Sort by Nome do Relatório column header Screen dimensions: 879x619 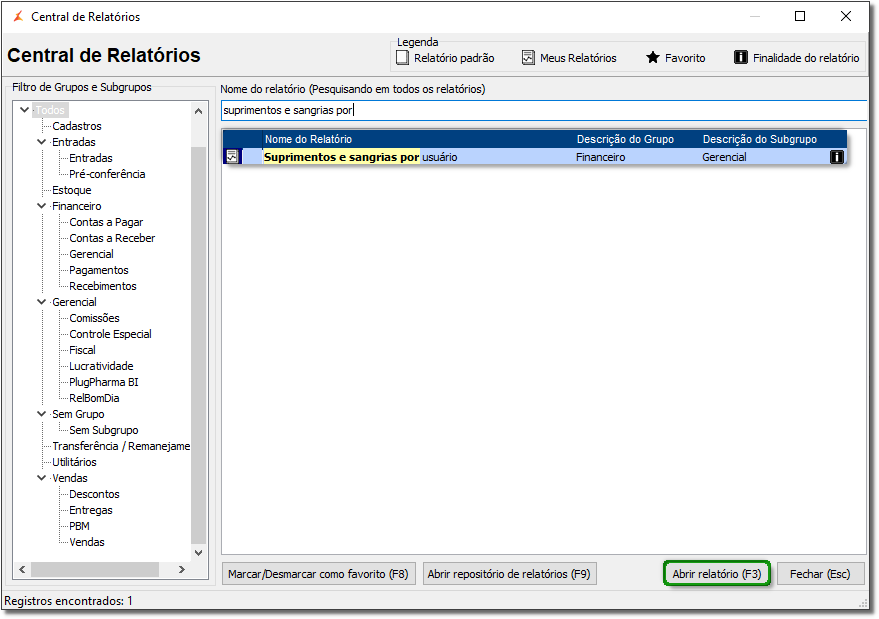419,139
